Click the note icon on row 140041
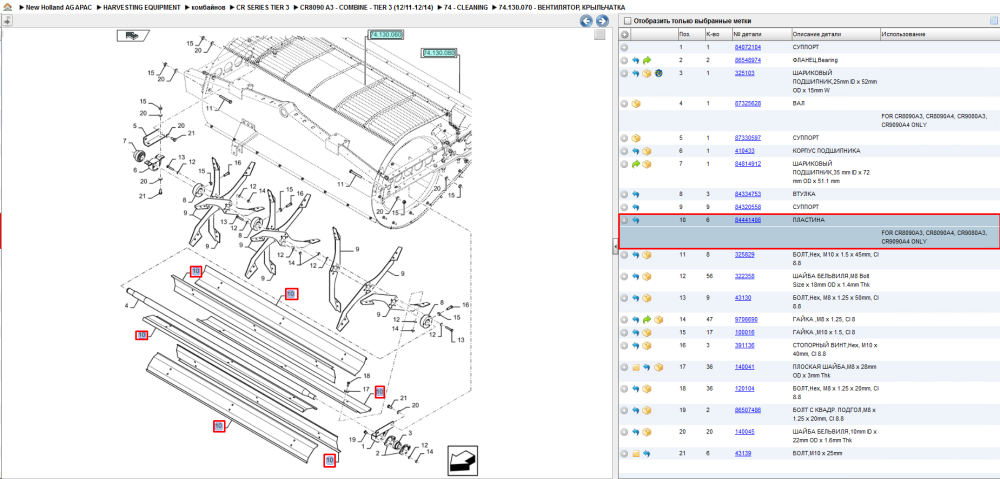Viewport: 1000px width, 479px height. (636, 367)
